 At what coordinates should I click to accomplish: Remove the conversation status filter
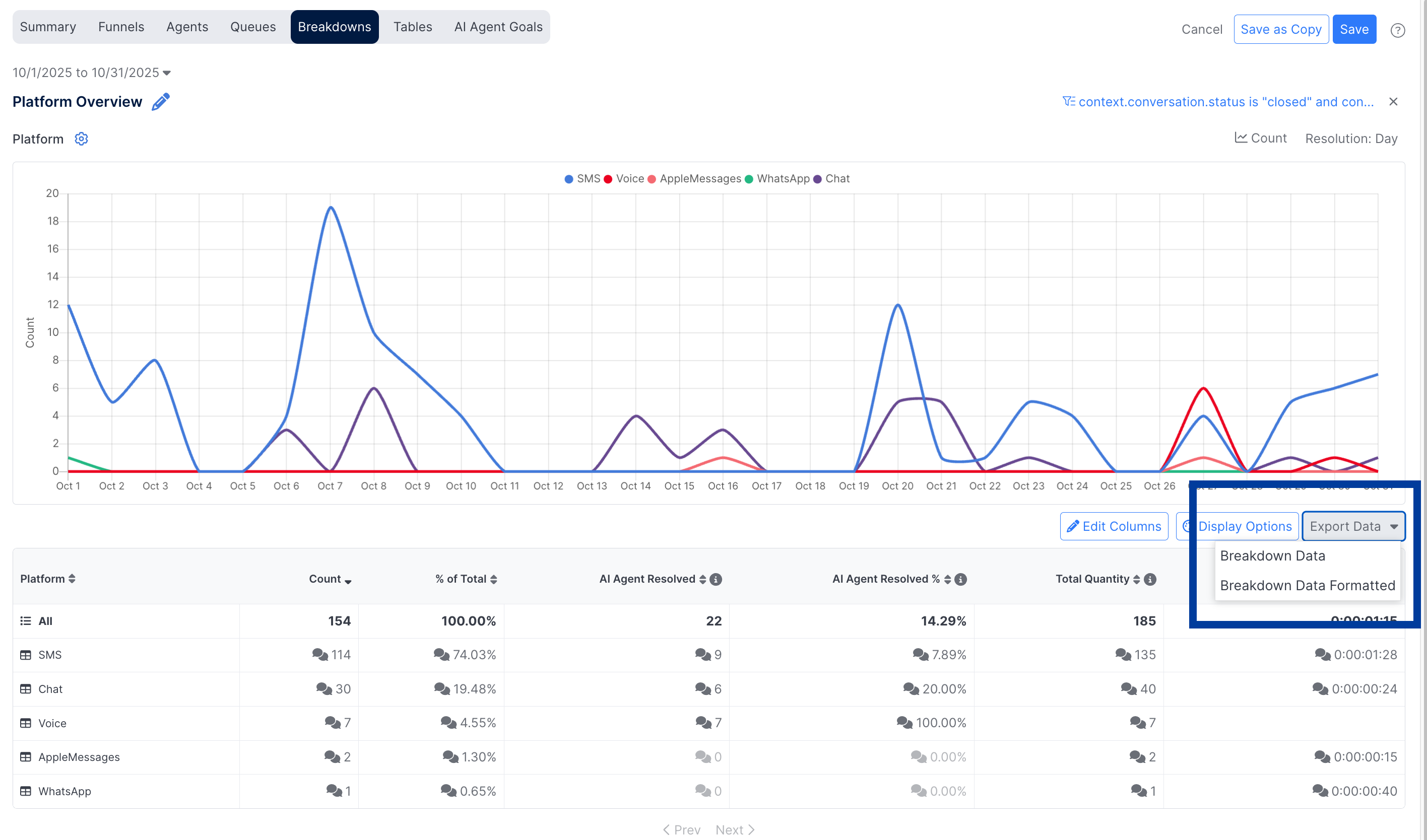(x=1393, y=102)
